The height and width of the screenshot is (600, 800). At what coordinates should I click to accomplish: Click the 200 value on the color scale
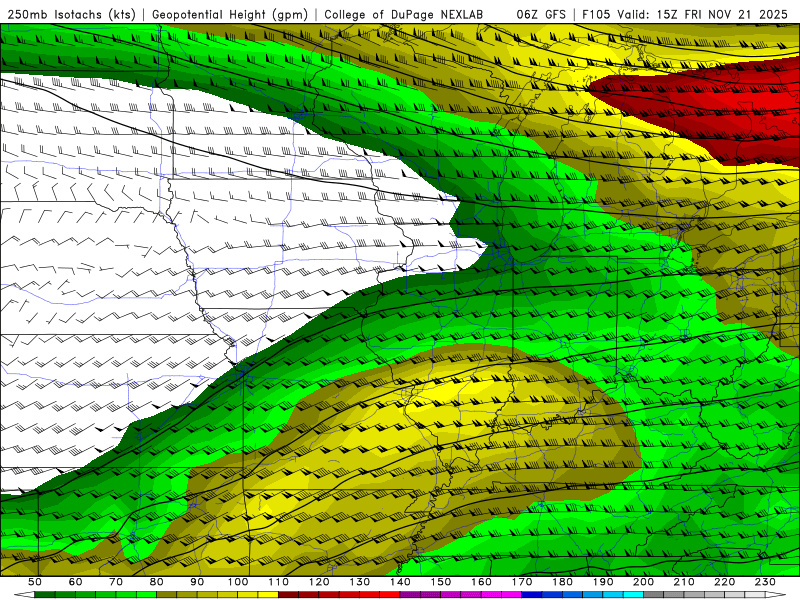[643, 582]
